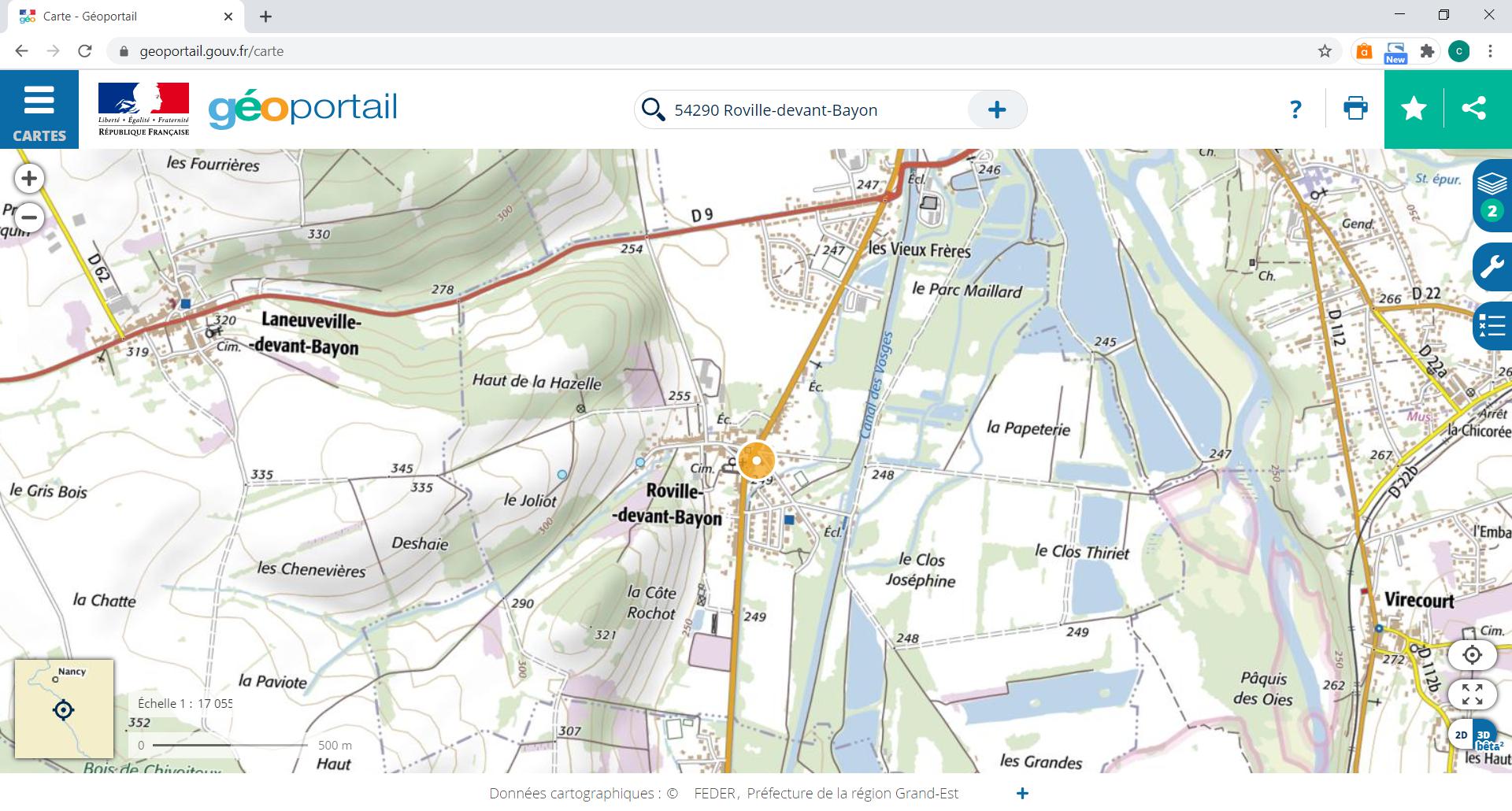
Task: Click le Joliot map label
Action: click(x=531, y=501)
